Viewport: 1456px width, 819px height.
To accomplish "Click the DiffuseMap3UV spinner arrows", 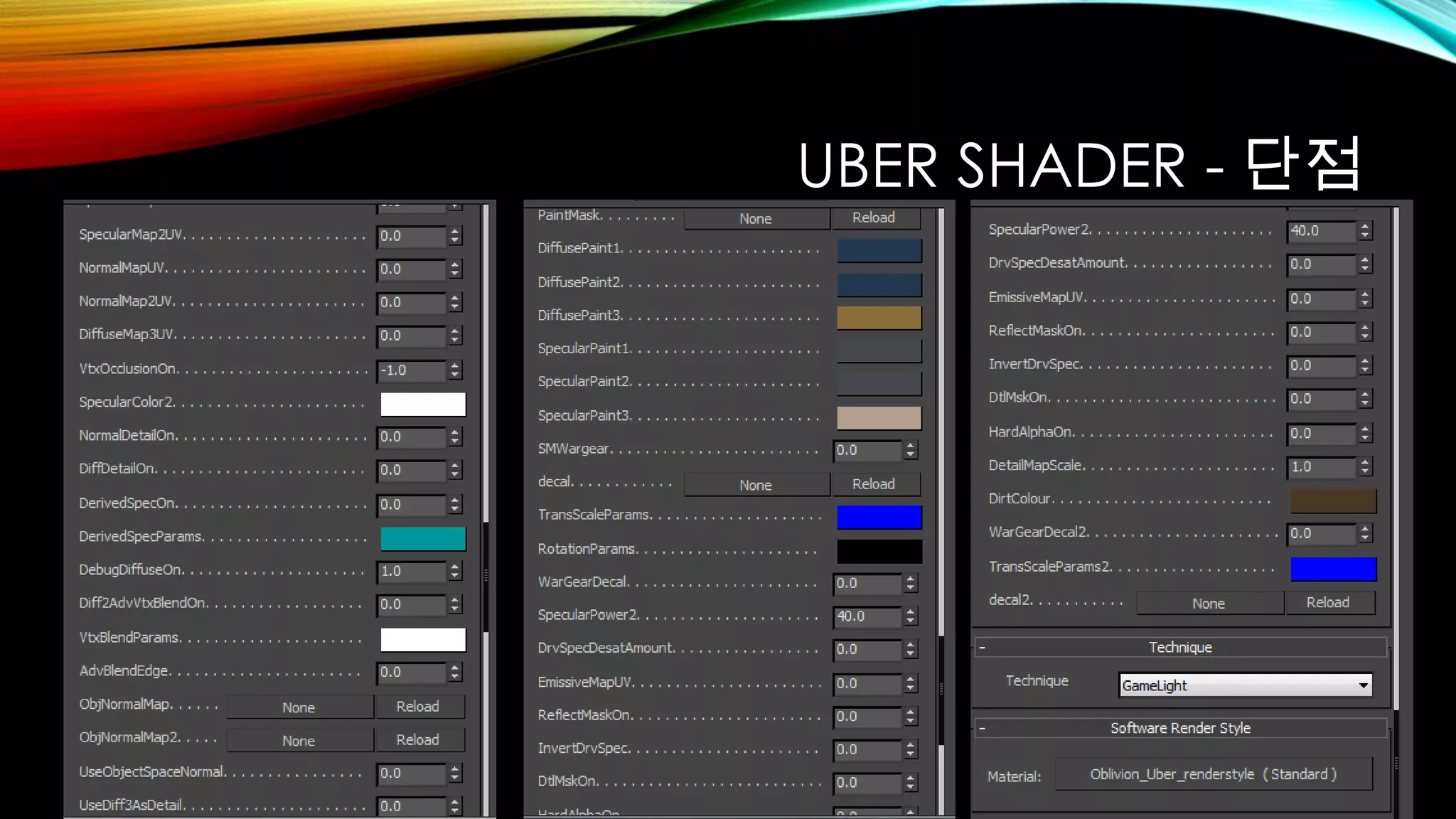I will (455, 336).
